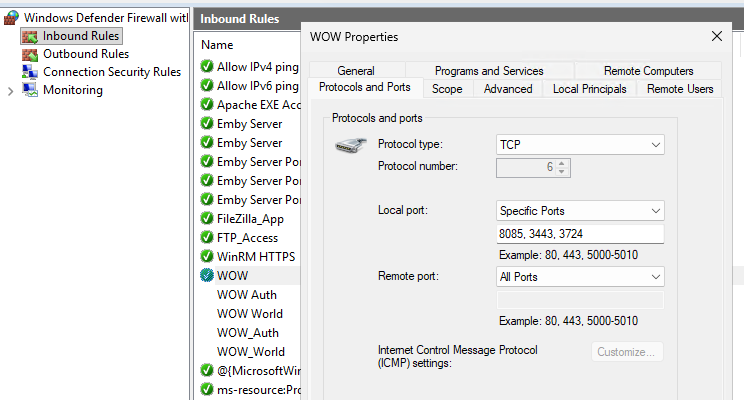744x400 pixels.
Task: Select Outbound Rules in the tree
Action: (86, 54)
